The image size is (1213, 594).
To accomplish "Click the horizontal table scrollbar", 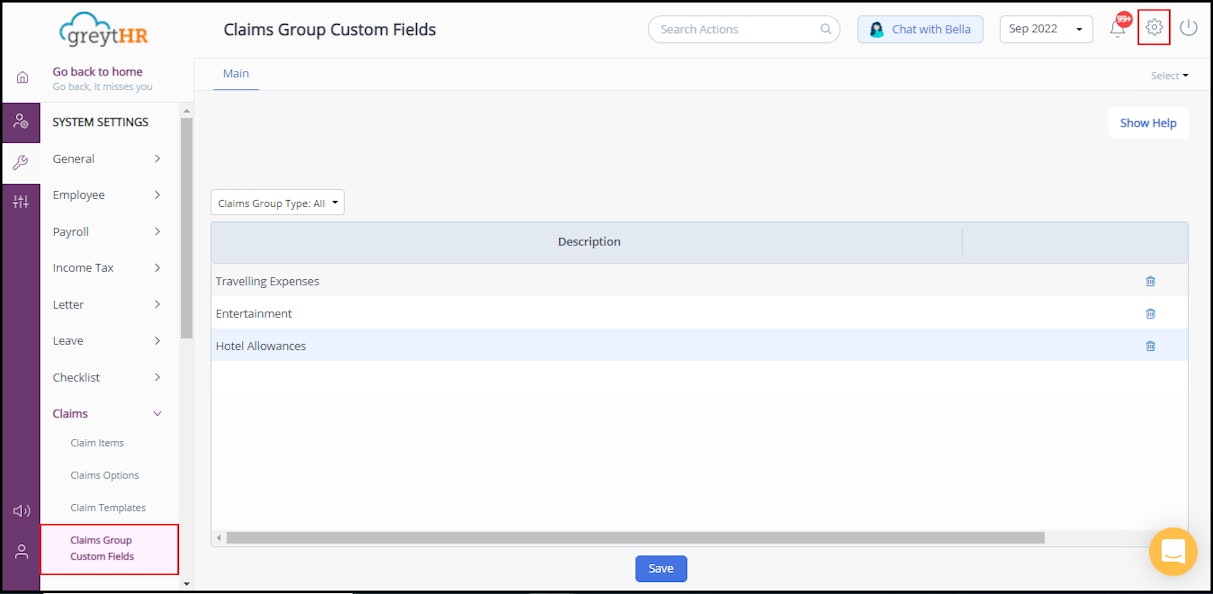I will [x=635, y=538].
